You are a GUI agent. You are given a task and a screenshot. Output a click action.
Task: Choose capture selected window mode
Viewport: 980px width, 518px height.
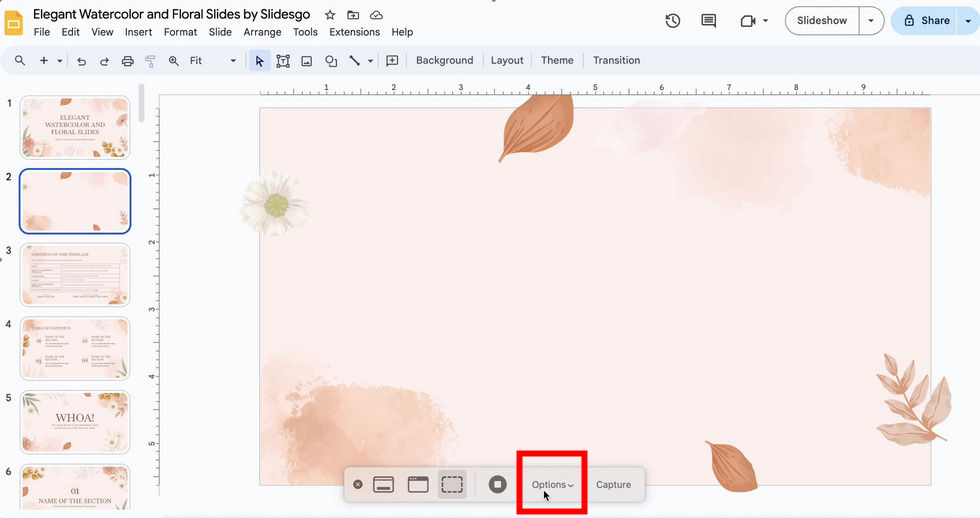418,484
